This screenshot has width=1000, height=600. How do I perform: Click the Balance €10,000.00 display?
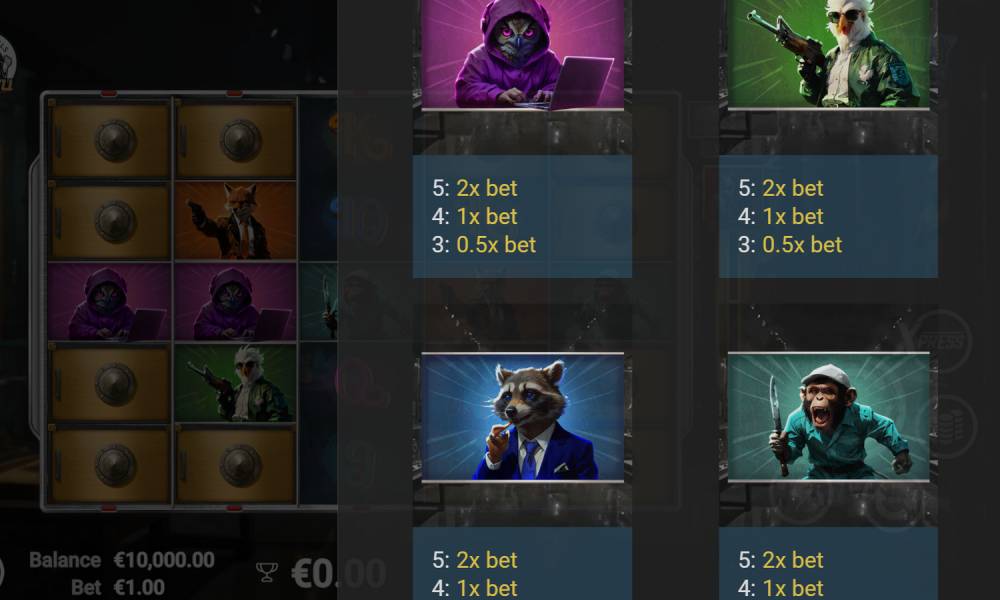click(x=121, y=560)
